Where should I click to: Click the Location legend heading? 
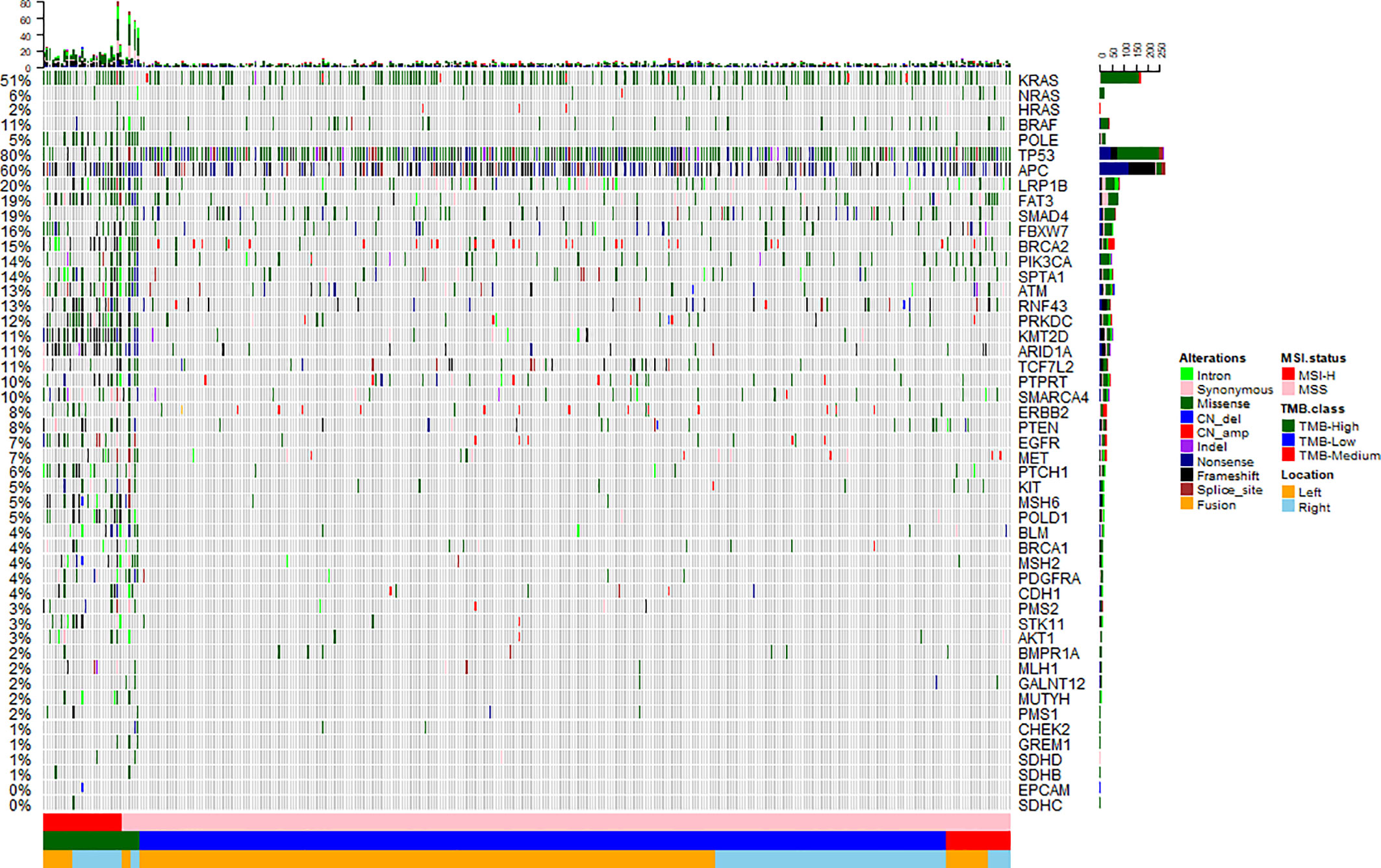pyautogui.click(x=1307, y=475)
